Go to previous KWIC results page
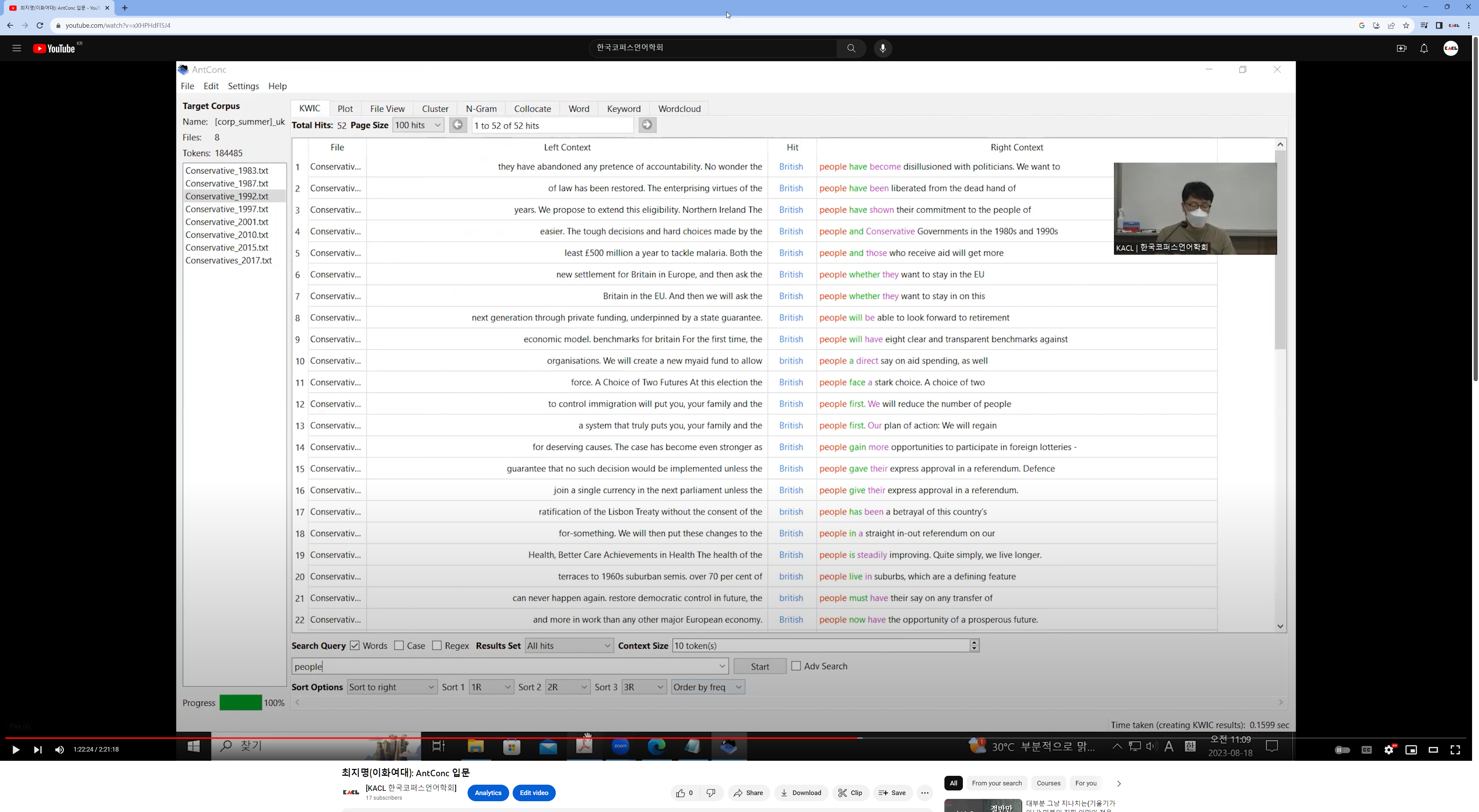The width and height of the screenshot is (1479, 812). (x=458, y=125)
